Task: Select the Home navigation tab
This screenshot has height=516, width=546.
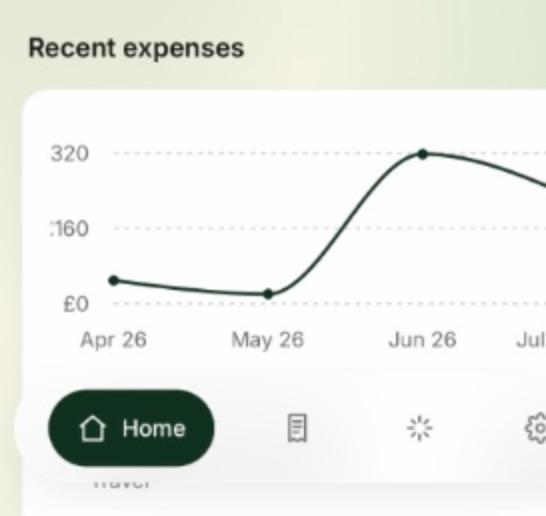Action: (x=131, y=428)
